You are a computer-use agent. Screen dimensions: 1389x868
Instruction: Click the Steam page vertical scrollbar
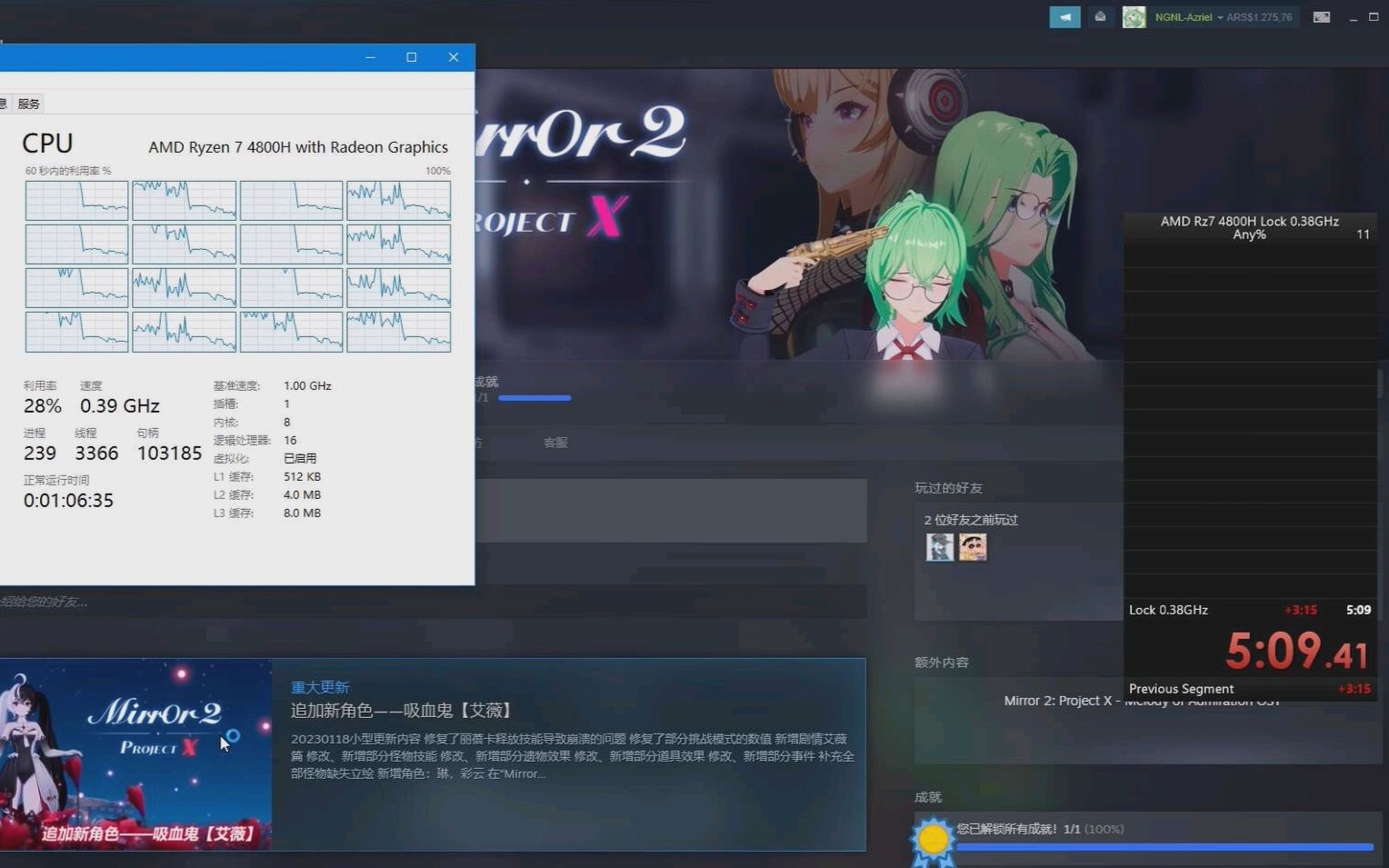tap(1382, 382)
